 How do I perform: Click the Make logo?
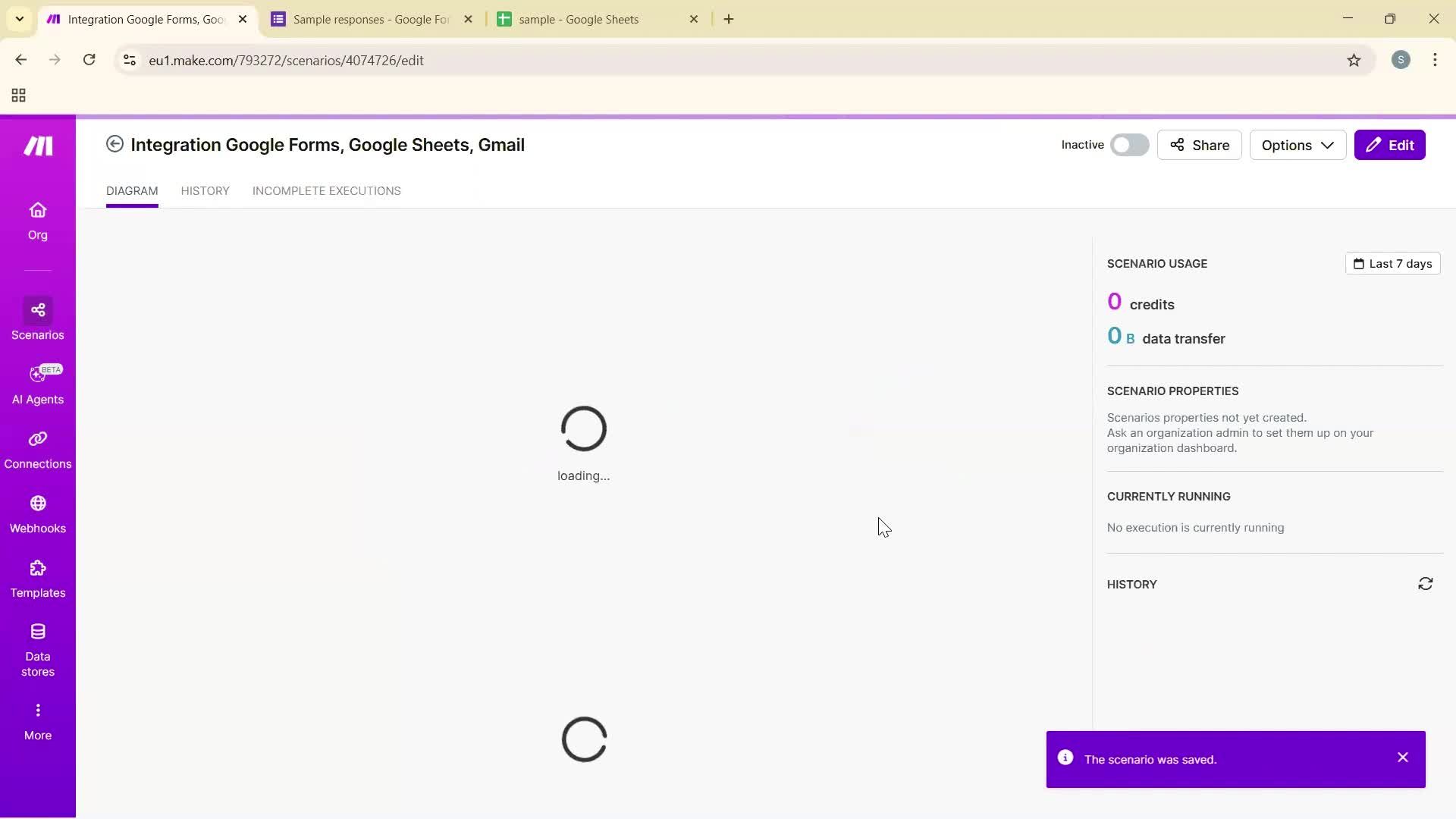(x=37, y=146)
